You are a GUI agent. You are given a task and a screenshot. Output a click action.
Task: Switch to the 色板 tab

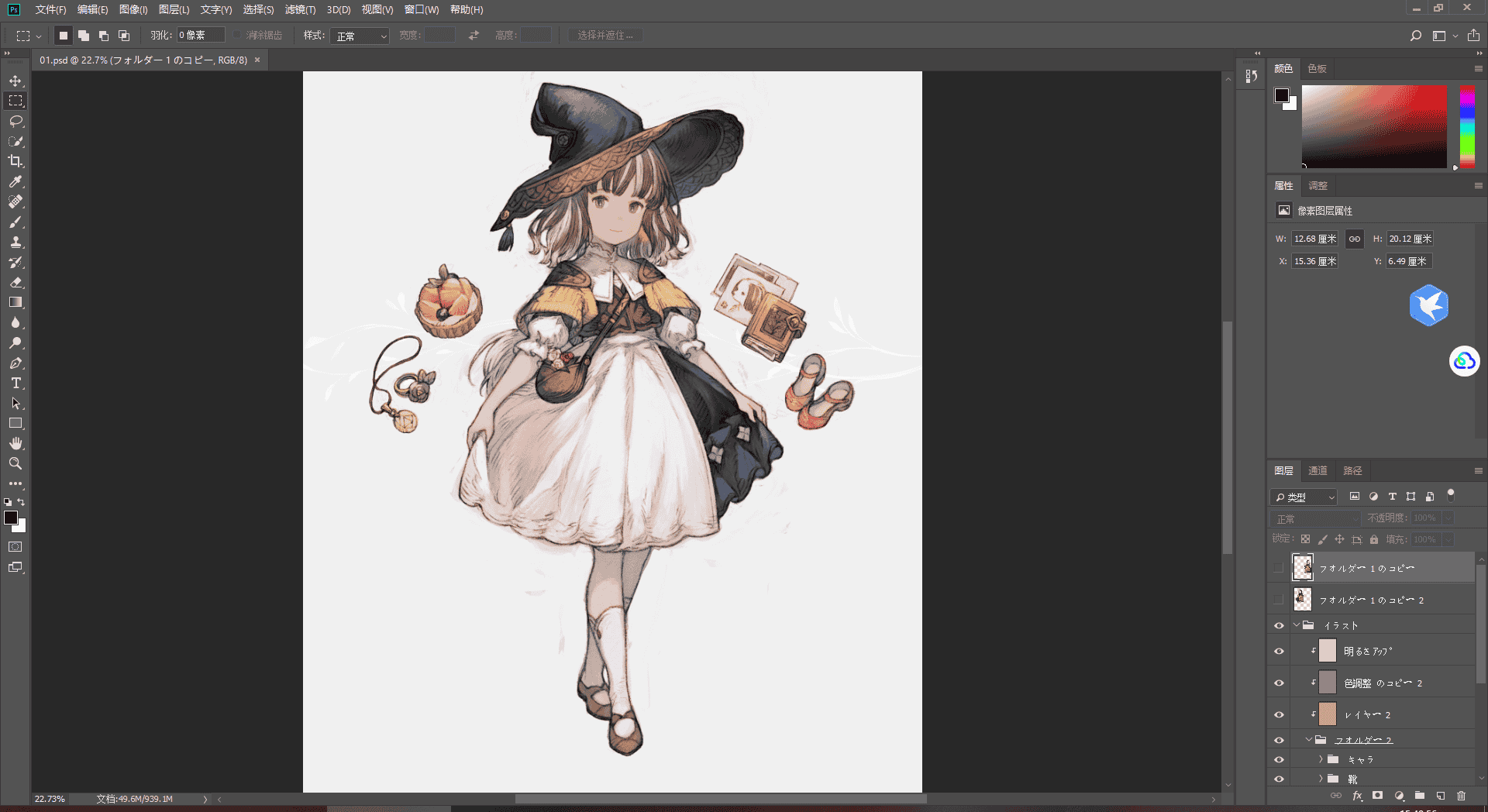(x=1317, y=68)
